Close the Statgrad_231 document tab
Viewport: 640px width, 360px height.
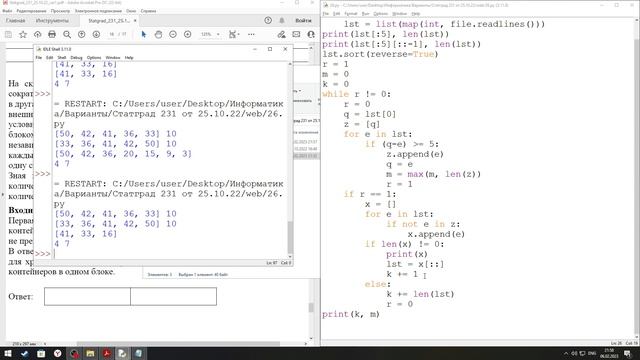click(x=135, y=20)
